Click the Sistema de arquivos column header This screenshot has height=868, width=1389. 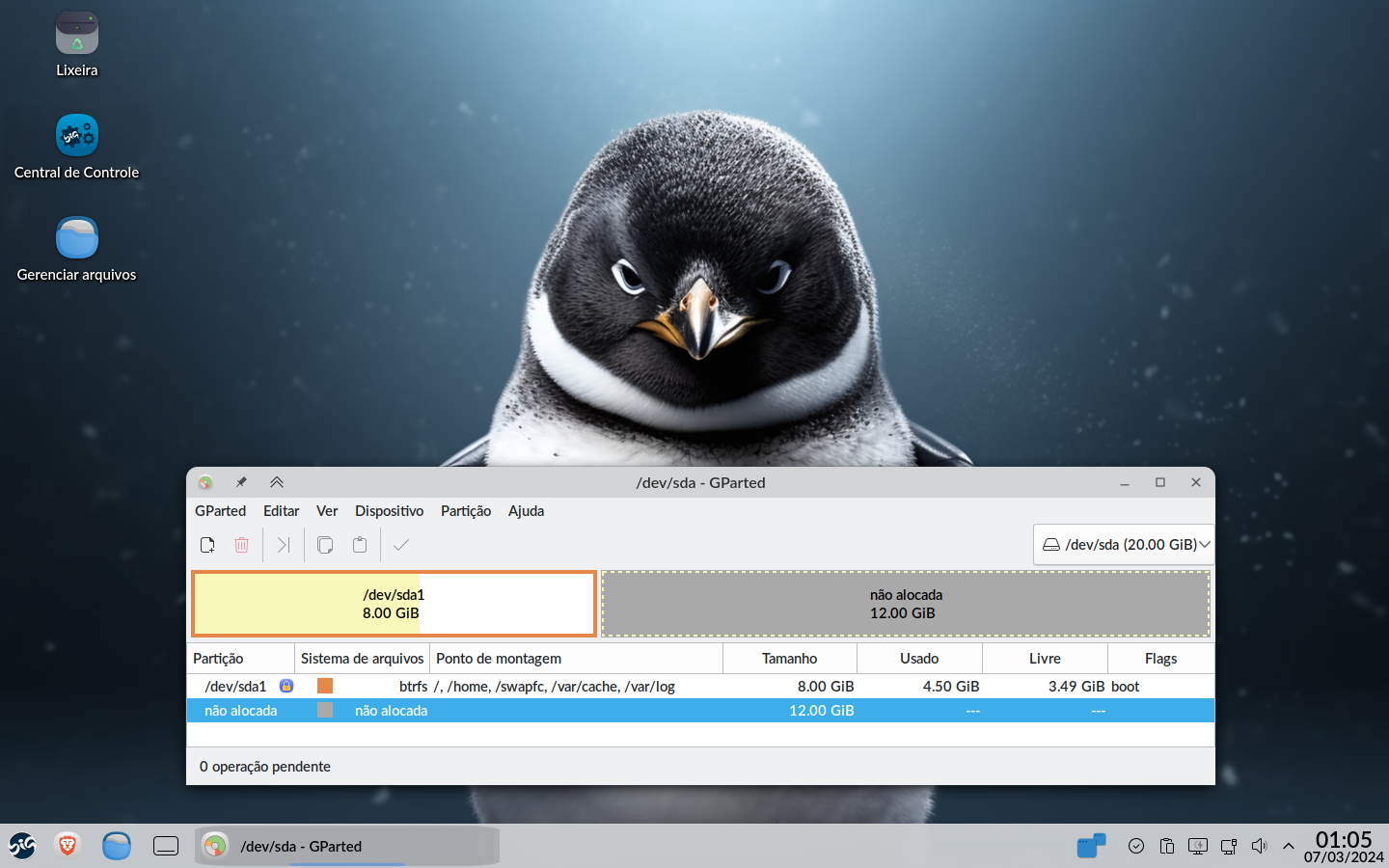tap(362, 659)
